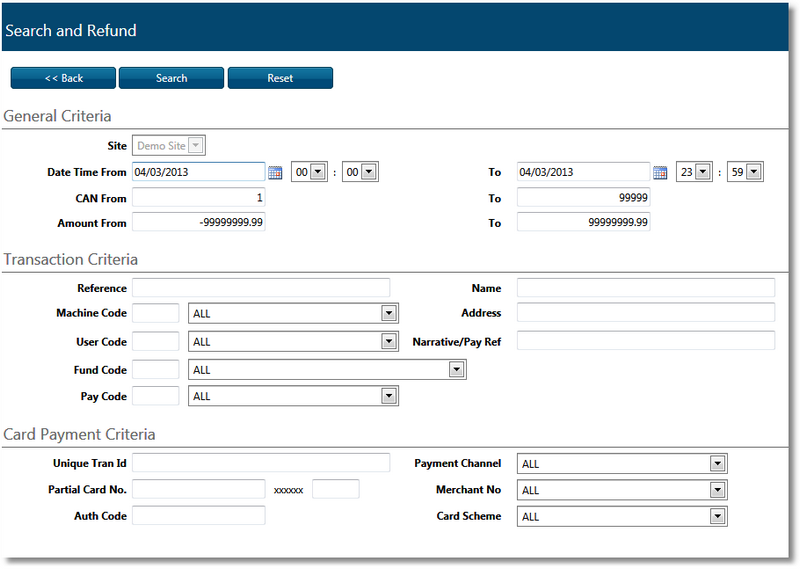This screenshot has height=569, width=800.
Task: Focus the Name text field
Action: 646,288
